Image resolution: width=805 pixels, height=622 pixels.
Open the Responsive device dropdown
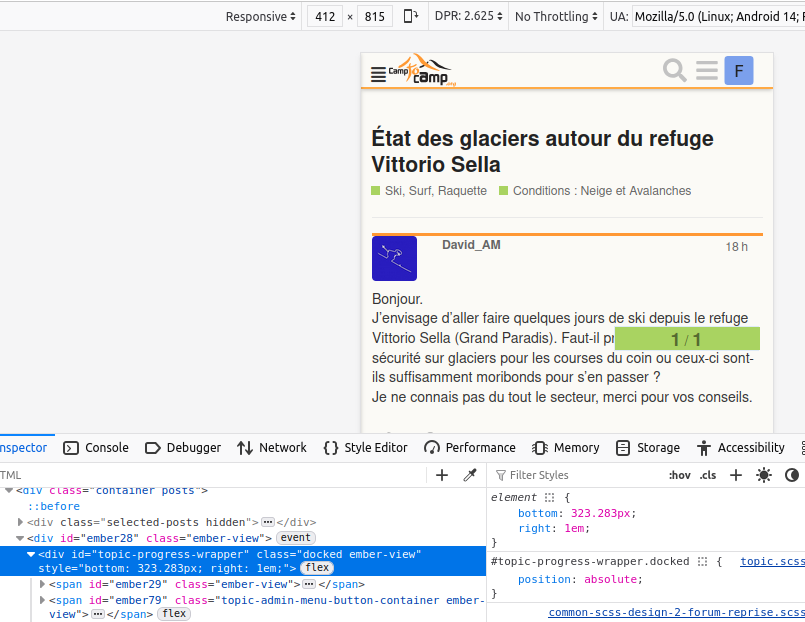(260, 16)
